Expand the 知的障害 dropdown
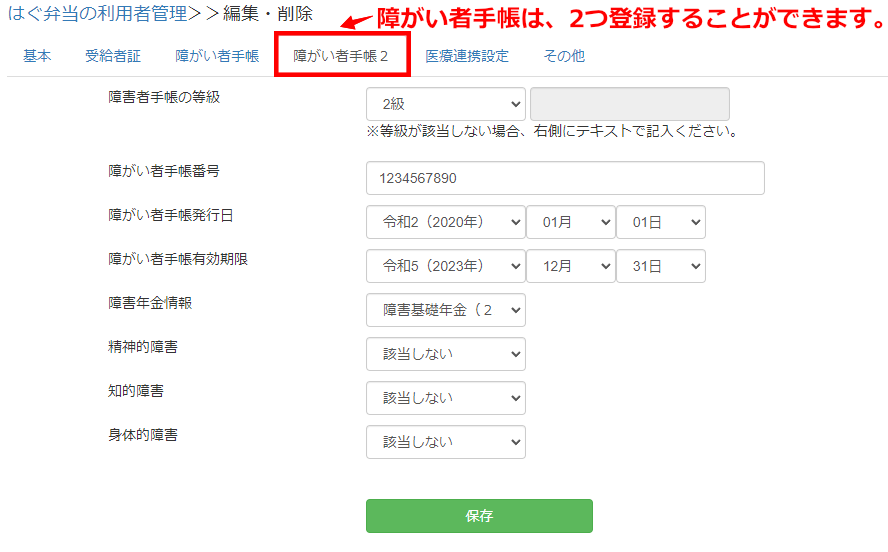Image resolution: width=888 pixels, height=552 pixels. pos(445,398)
